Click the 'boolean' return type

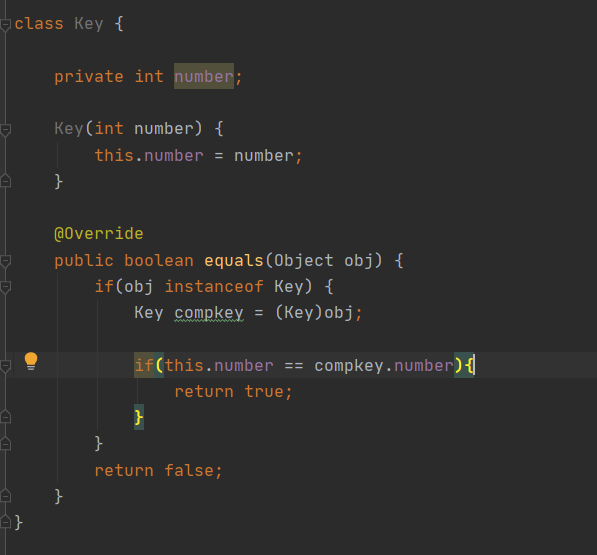(x=159, y=261)
